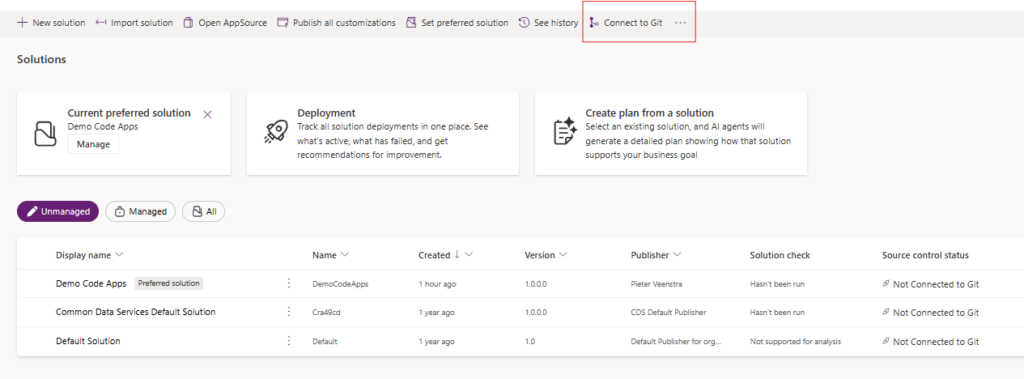Screen dimensions: 1024x379
Task: Open more options for Default Solution row
Action: pyautogui.click(x=289, y=340)
